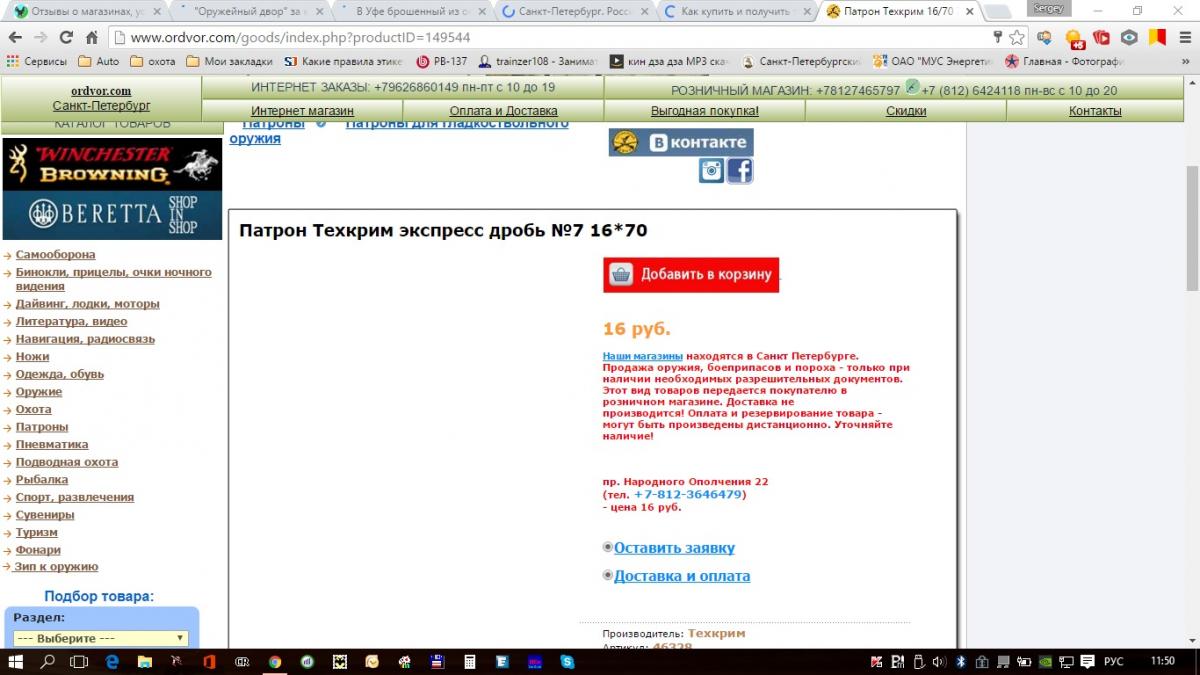
Task: Bookmark this page with the star icon
Action: (1017, 37)
